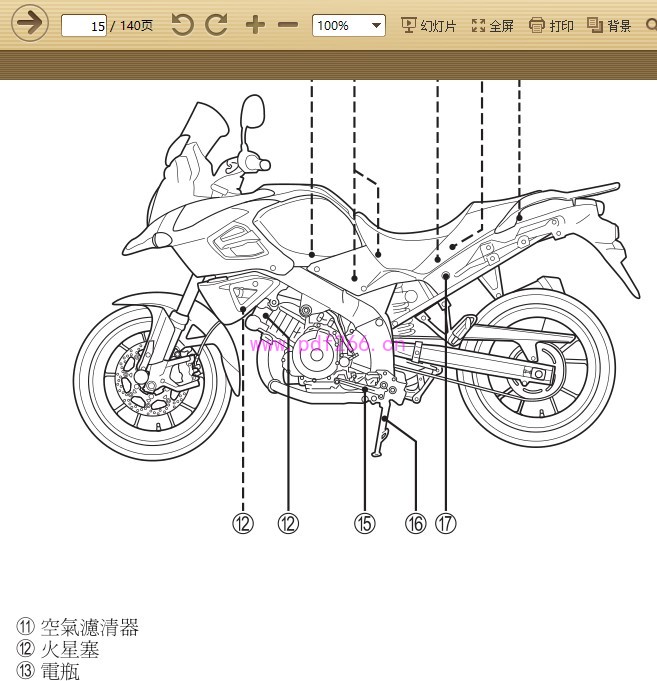Select the legend text '⑫ 火星塞'
This screenshot has width=657, height=681.
(58, 649)
